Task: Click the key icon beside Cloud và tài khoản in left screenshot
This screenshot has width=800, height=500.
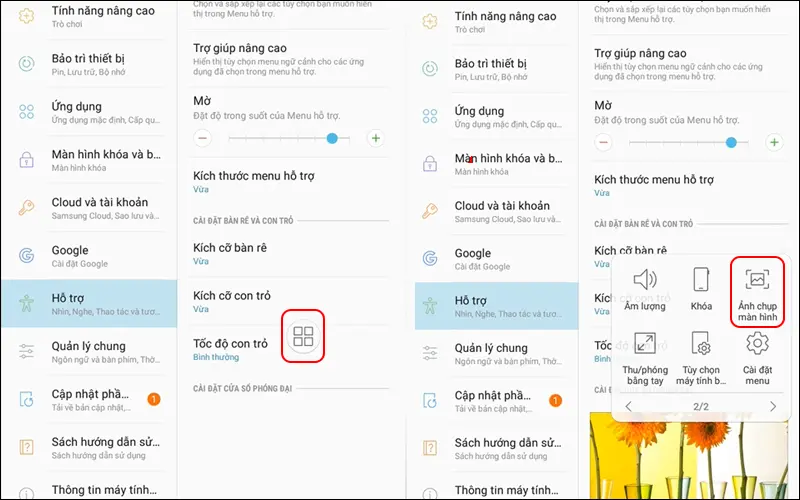Action: click(27, 208)
